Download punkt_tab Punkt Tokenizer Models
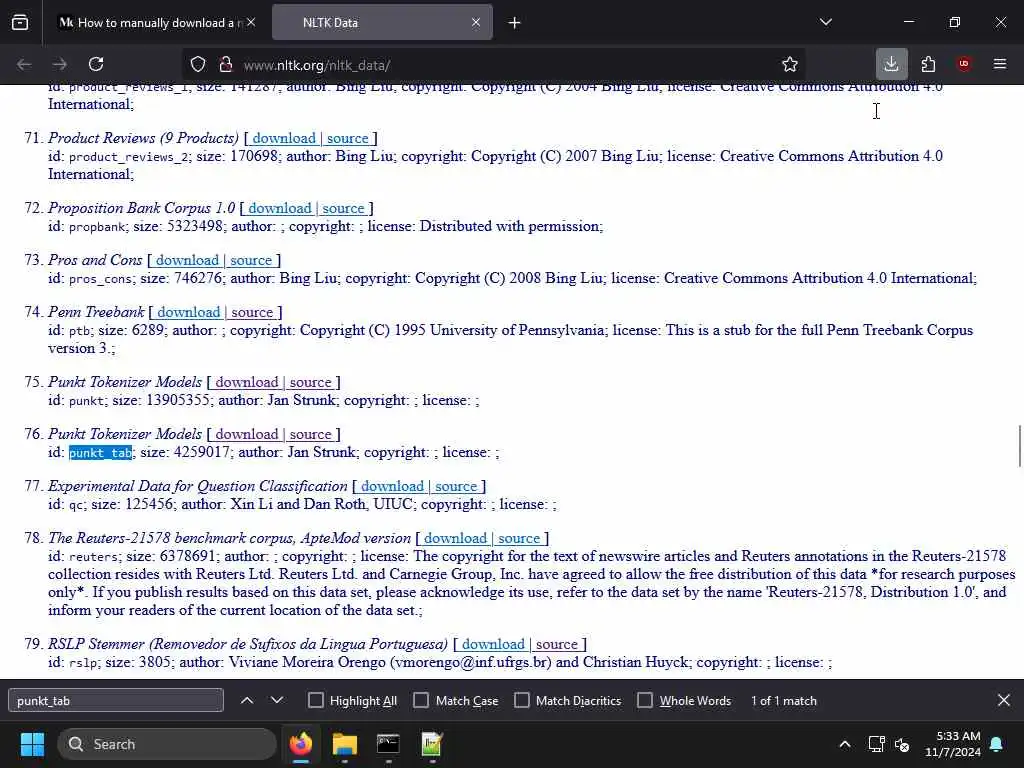 tap(247, 435)
